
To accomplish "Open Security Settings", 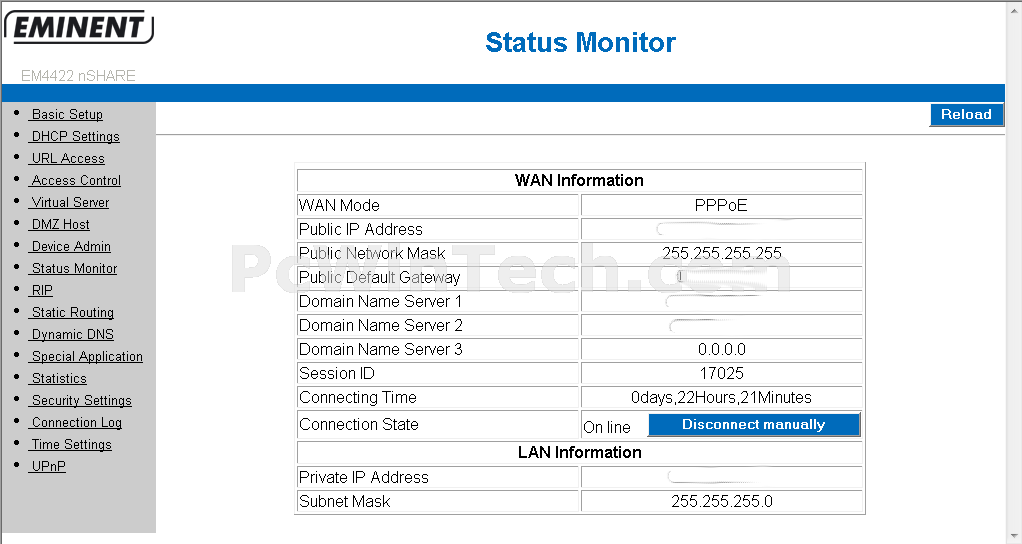I will (x=80, y=401).
